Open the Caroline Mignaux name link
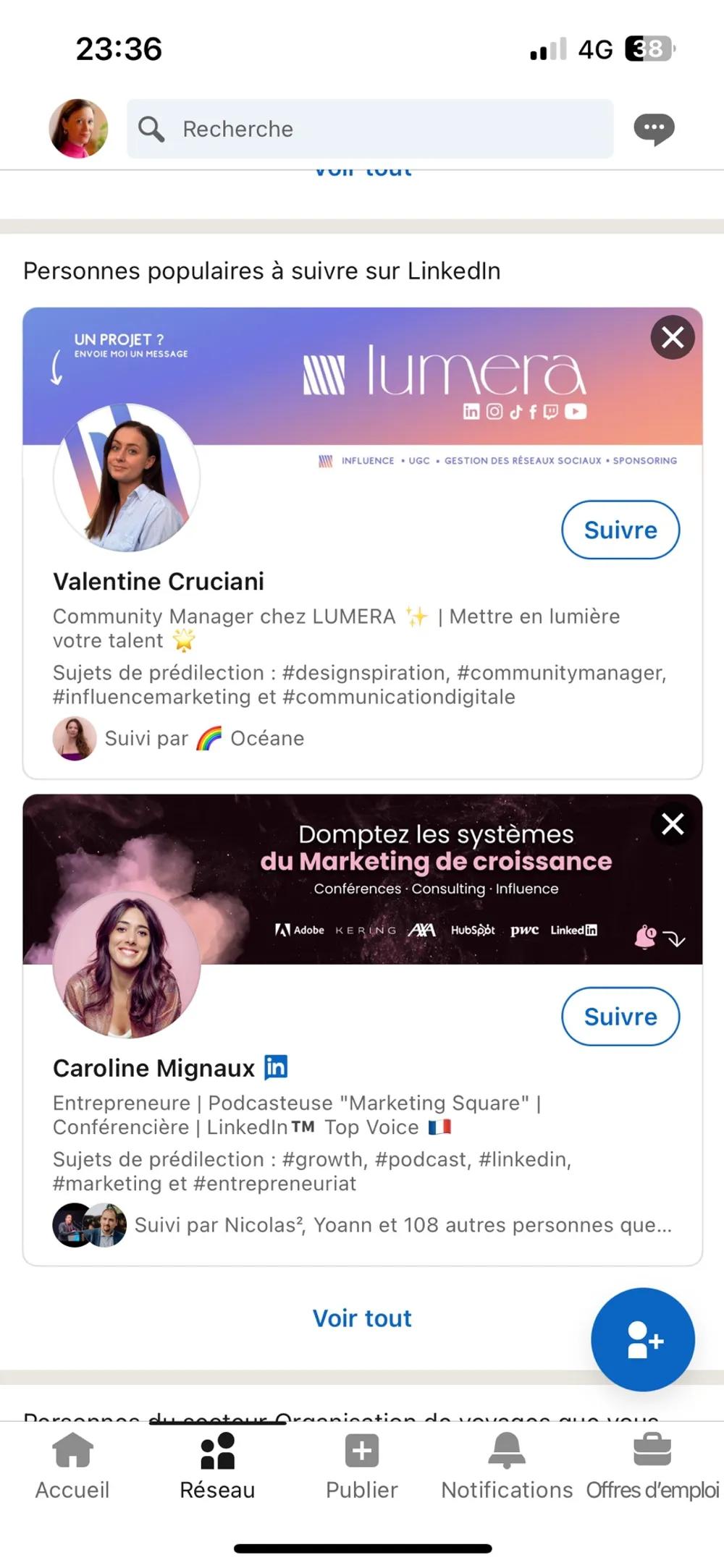 point(153,1068)
